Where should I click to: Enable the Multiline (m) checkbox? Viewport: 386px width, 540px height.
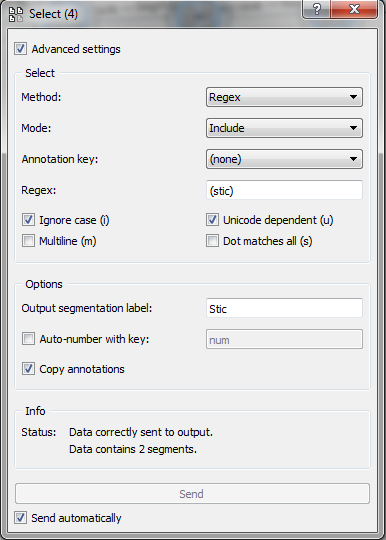pos(28,240)
